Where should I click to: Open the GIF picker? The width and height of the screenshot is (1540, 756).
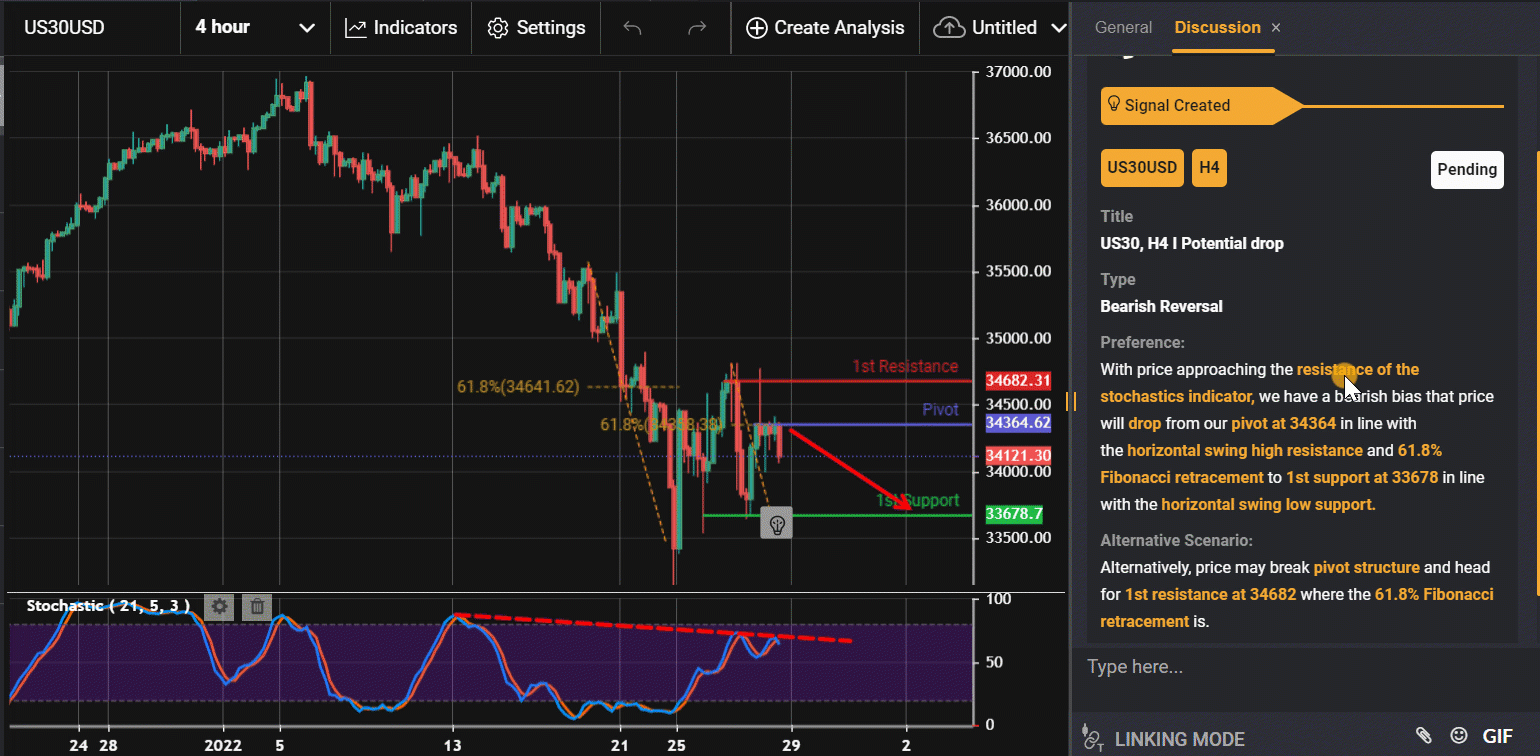click(1497, 737)
